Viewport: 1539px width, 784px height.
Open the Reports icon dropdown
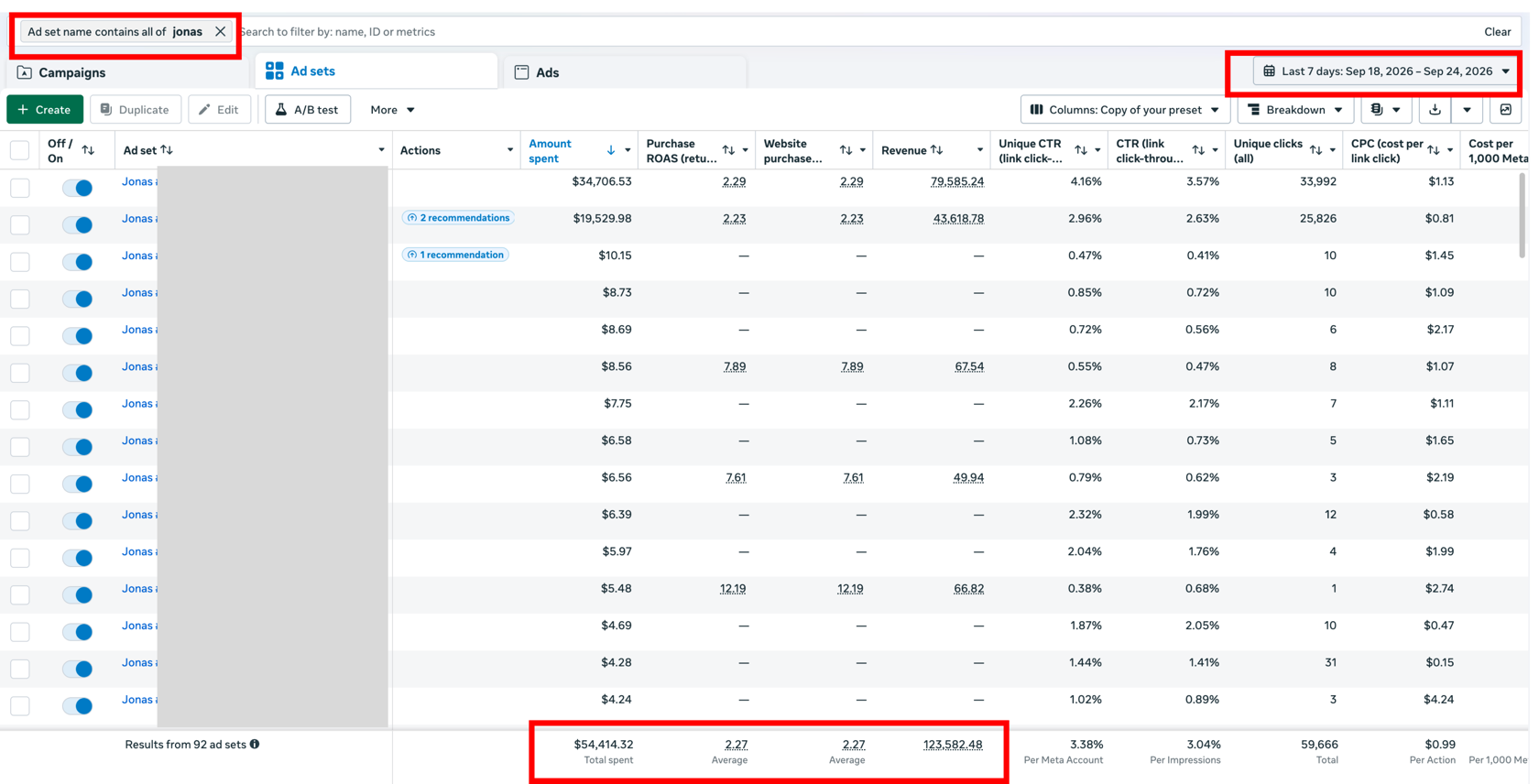click(1385, 109)
